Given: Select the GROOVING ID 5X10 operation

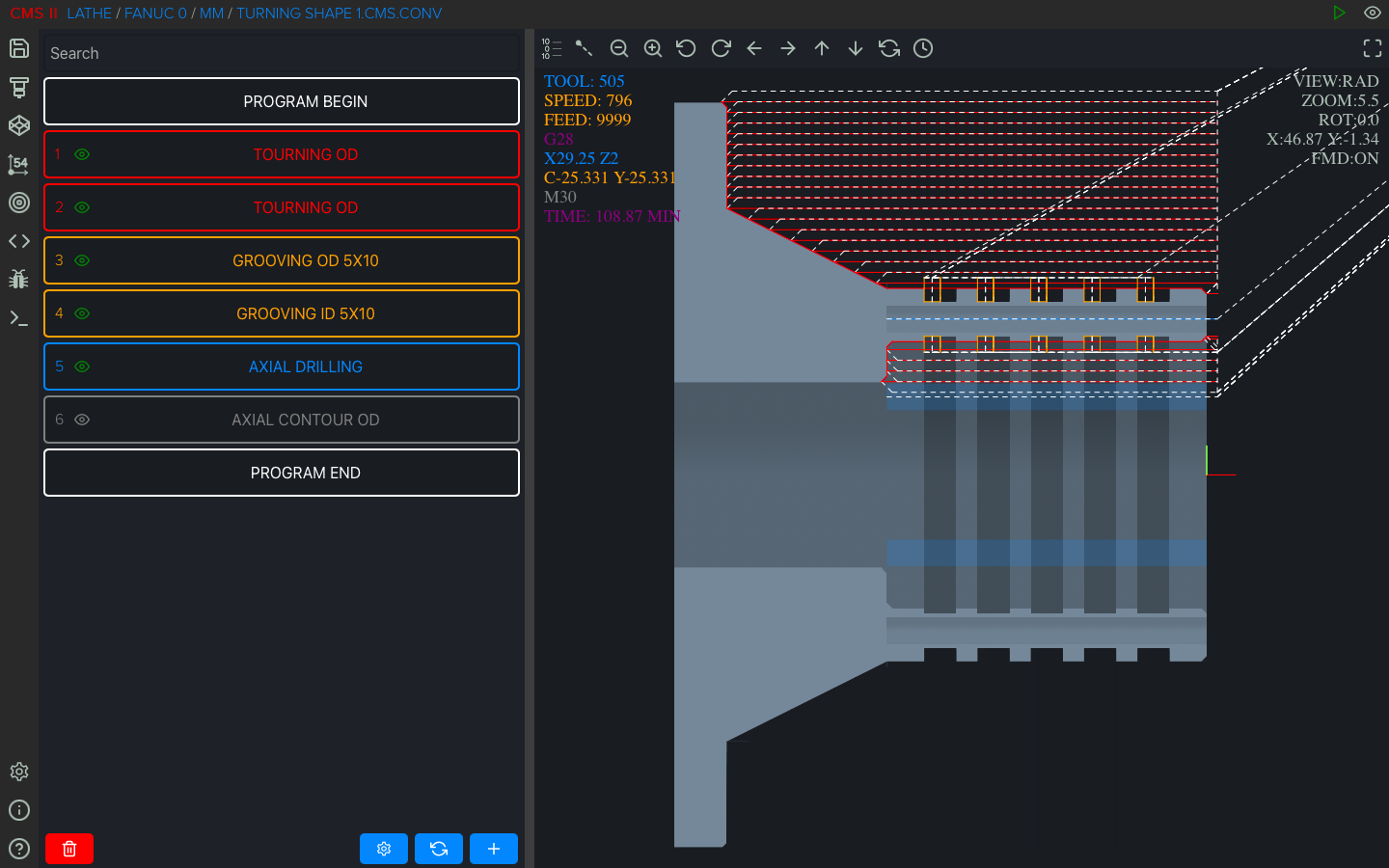Looking at the screenshot, I should click(305, 313).
